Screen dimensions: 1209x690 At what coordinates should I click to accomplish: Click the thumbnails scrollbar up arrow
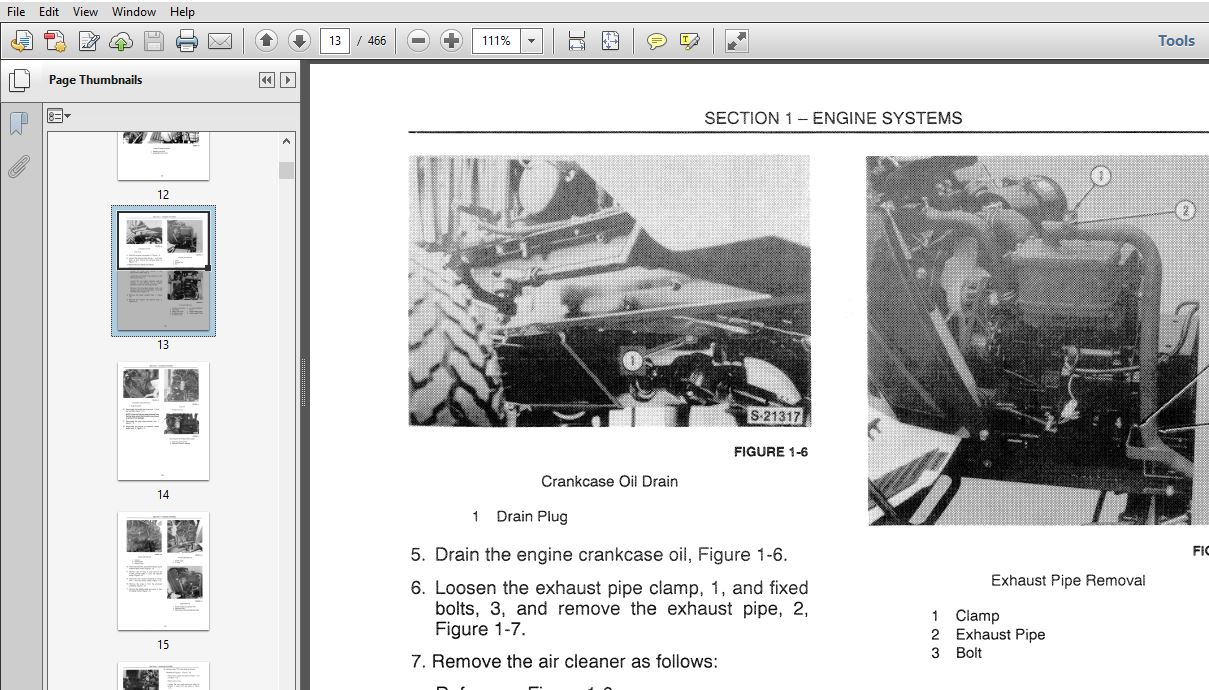[x=287, y=142]
